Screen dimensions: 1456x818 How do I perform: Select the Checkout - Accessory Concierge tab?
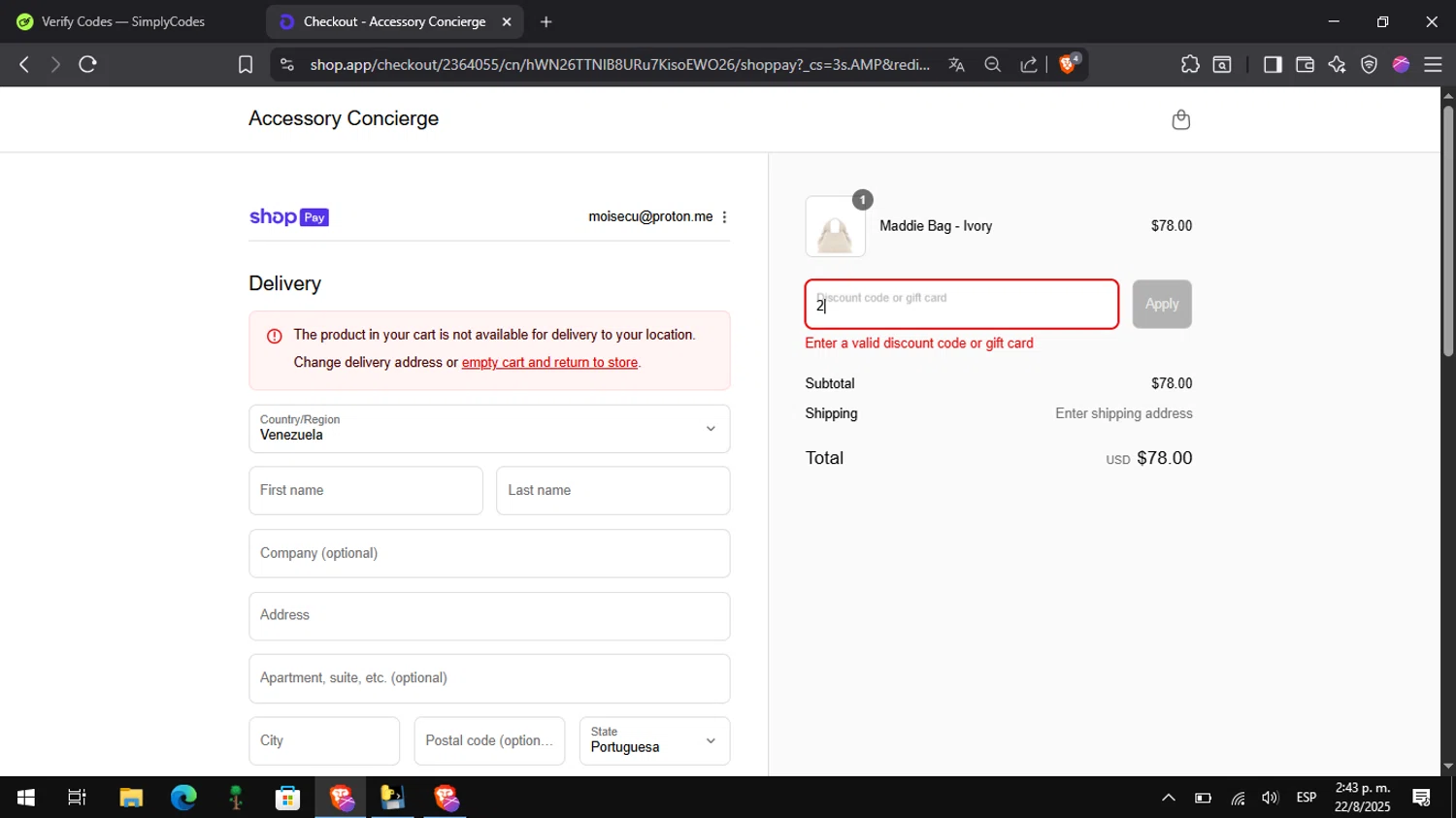(x=394, y=21)
